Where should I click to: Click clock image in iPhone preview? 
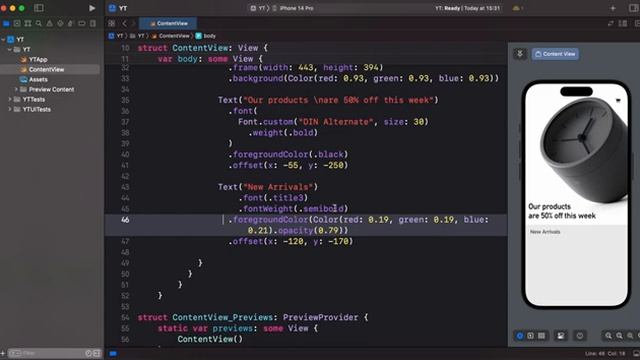[x=584, y=149]
